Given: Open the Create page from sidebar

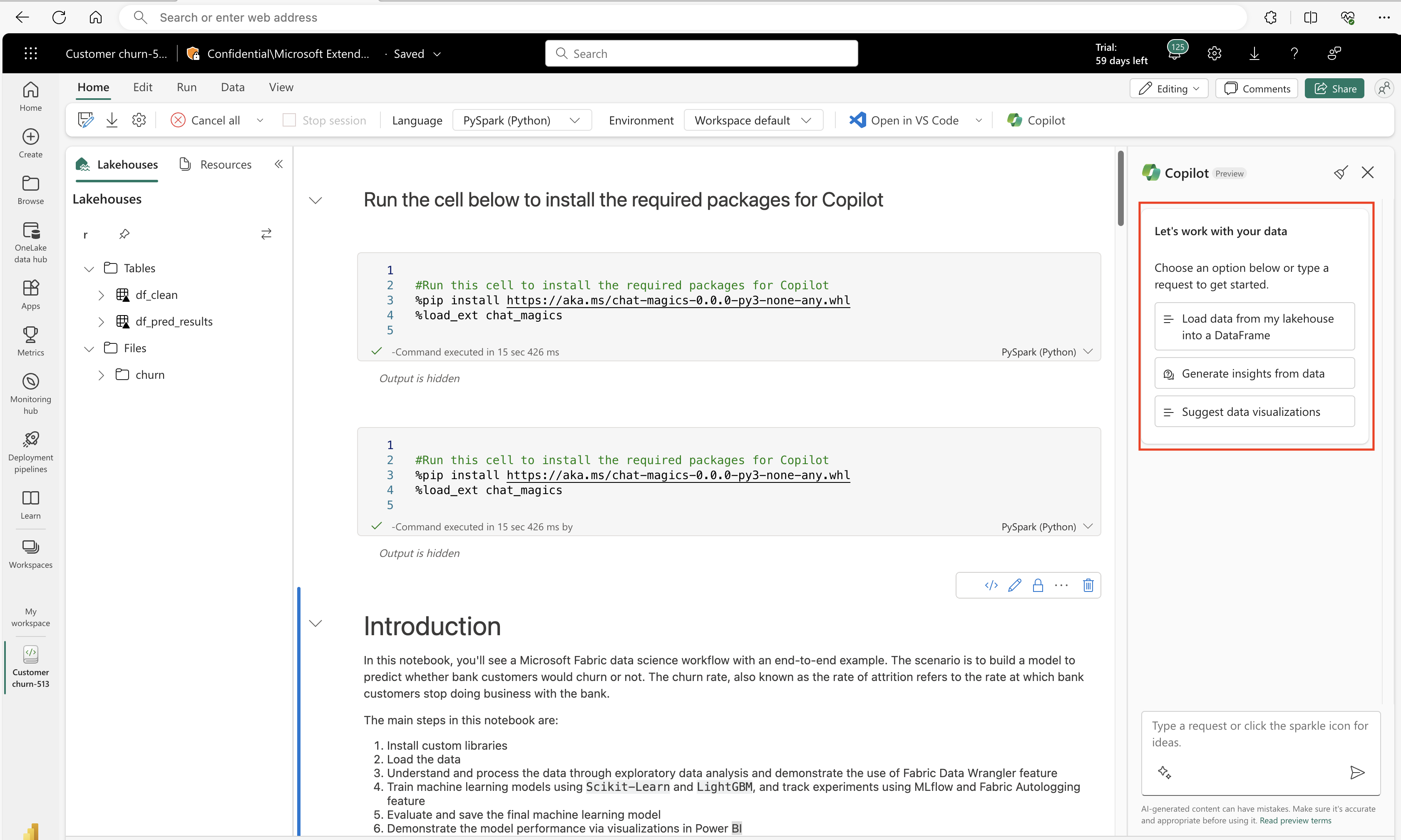Looking at the screenshot, I should 30,143.
